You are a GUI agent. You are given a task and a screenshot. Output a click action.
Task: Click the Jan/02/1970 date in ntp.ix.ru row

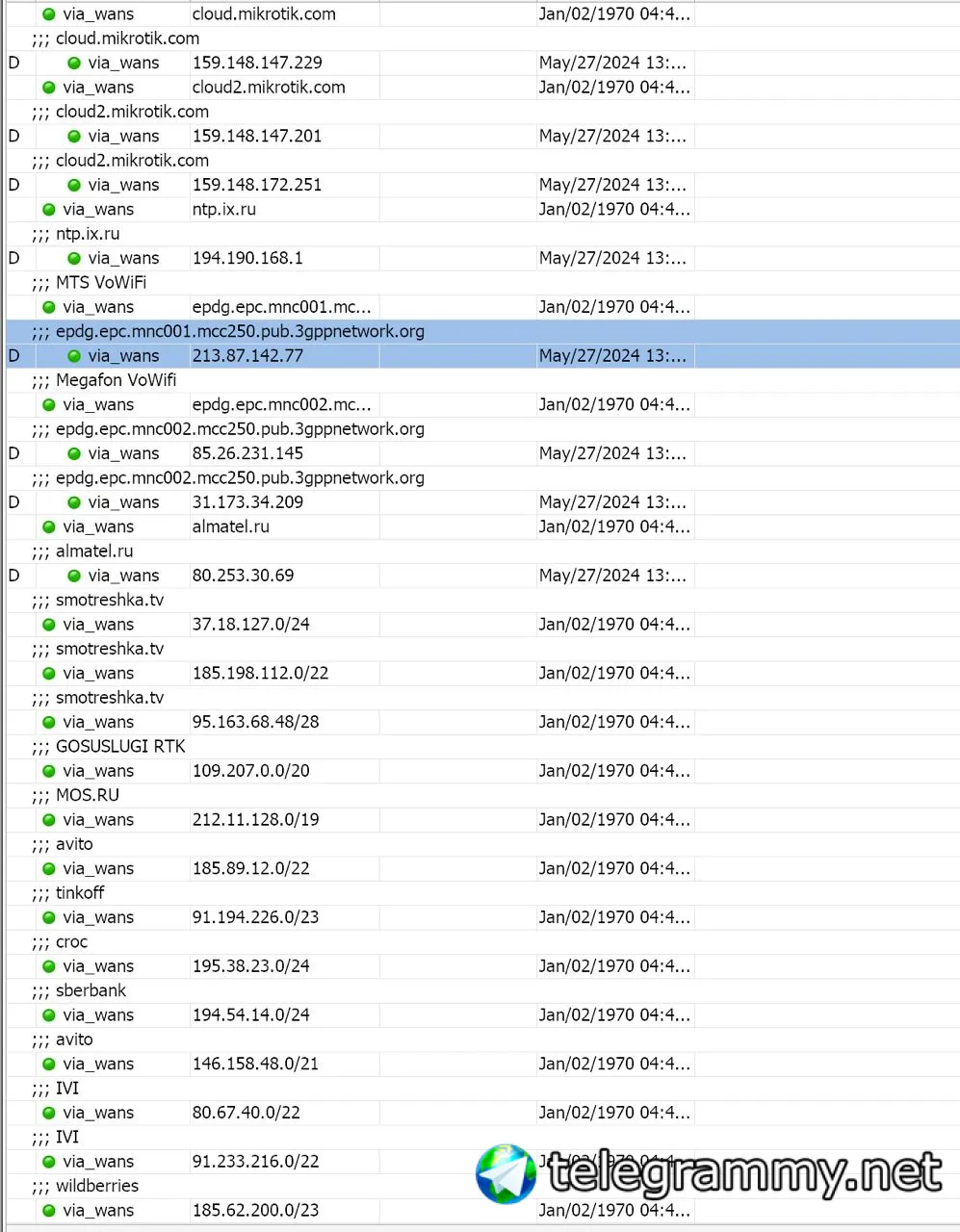click(x=614, y=209)
